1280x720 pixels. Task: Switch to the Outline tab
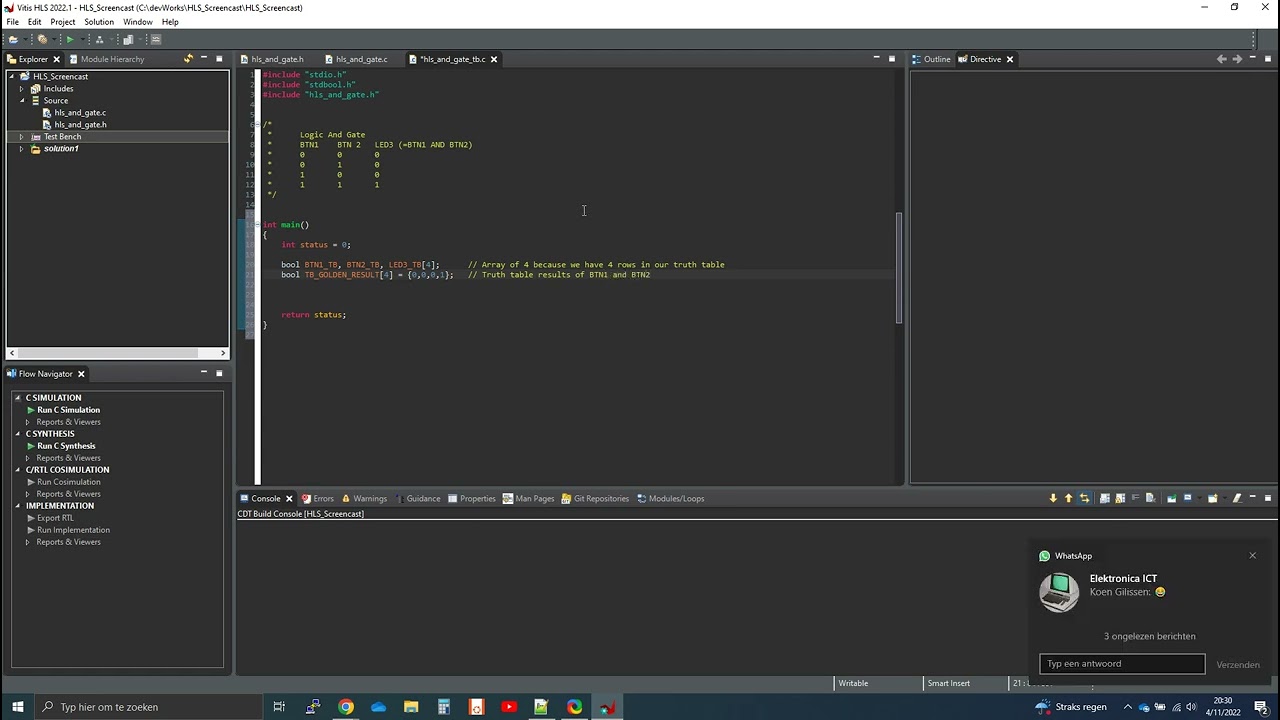[931, 59]
